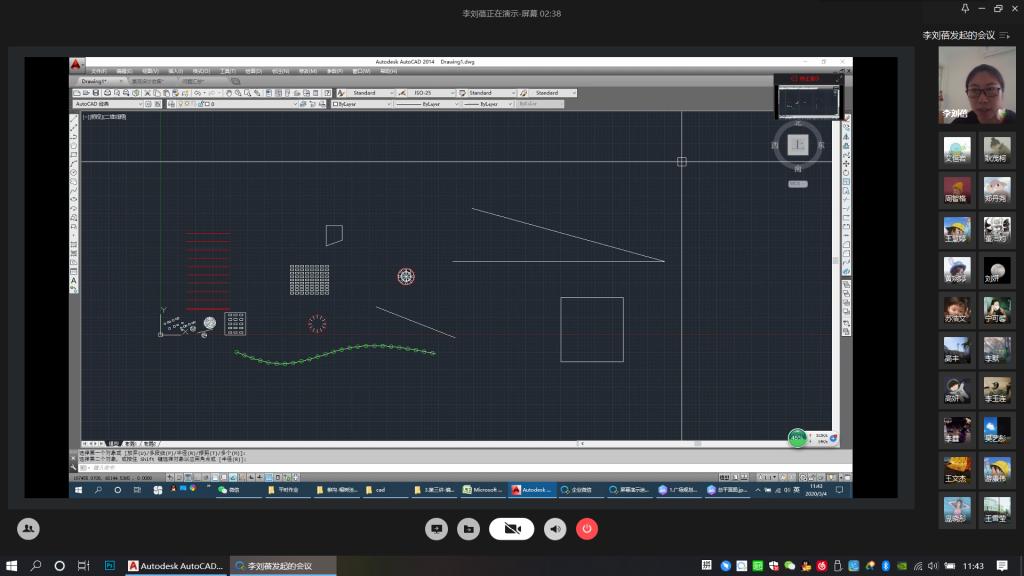Image resolution: width=1024 pixels, height=576 pixels.
Task: Click Microsoft Excel button in shared taskbar
Action: [483, 490]
